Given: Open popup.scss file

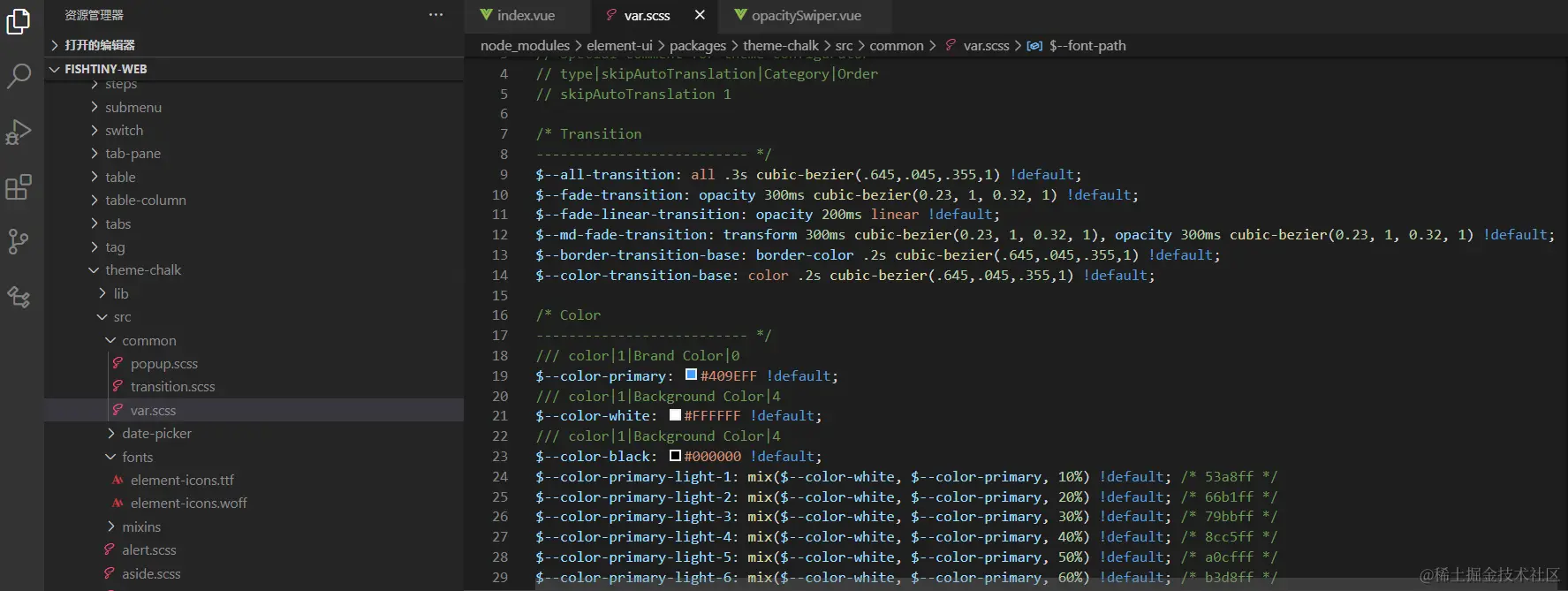Looking at the screenshot, I should click(254, 363).
